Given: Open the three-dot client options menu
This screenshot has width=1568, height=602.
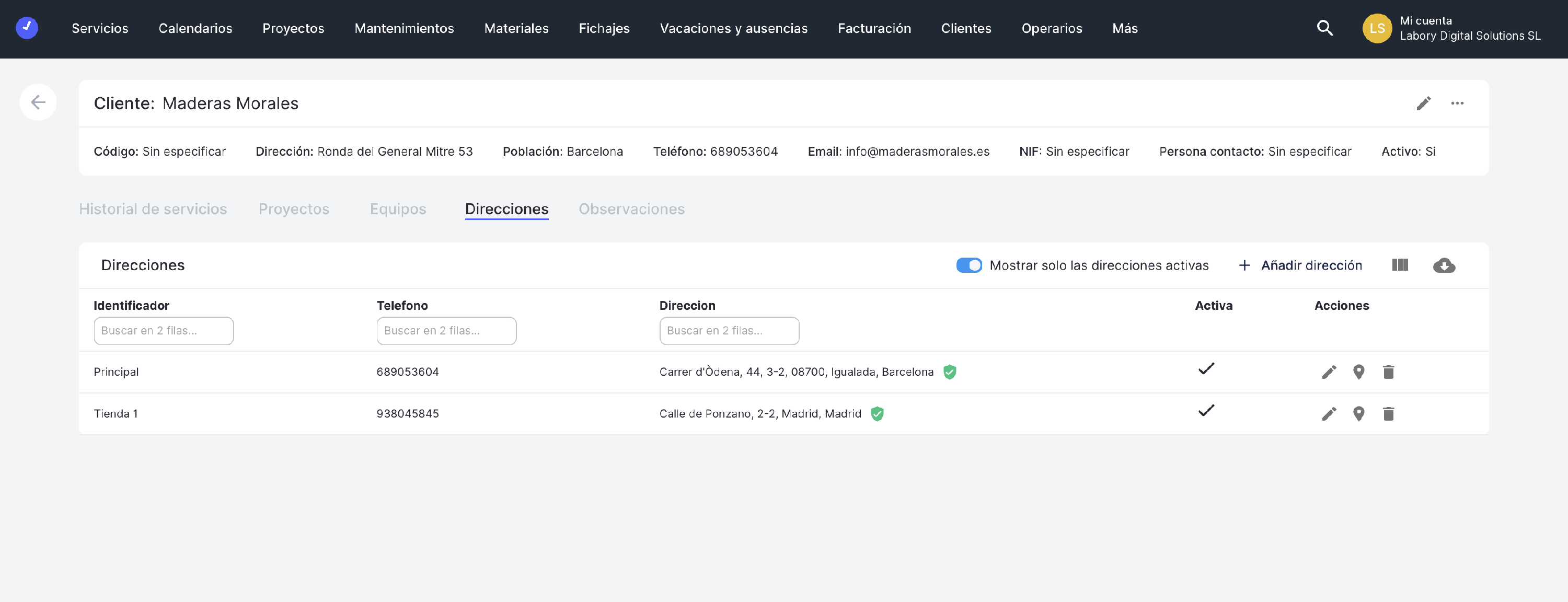Looking at the screenshot, I should (x=1457, y=103).
